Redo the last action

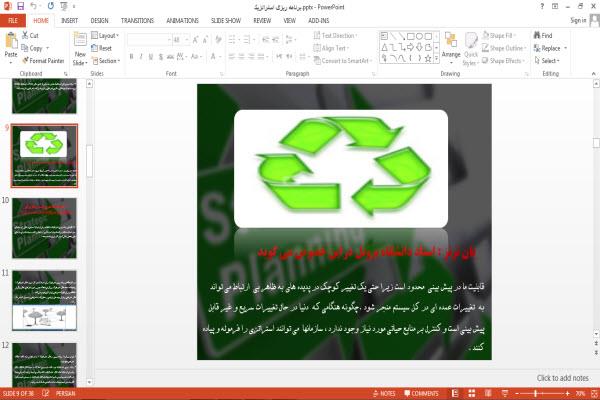tap(51, 6)
